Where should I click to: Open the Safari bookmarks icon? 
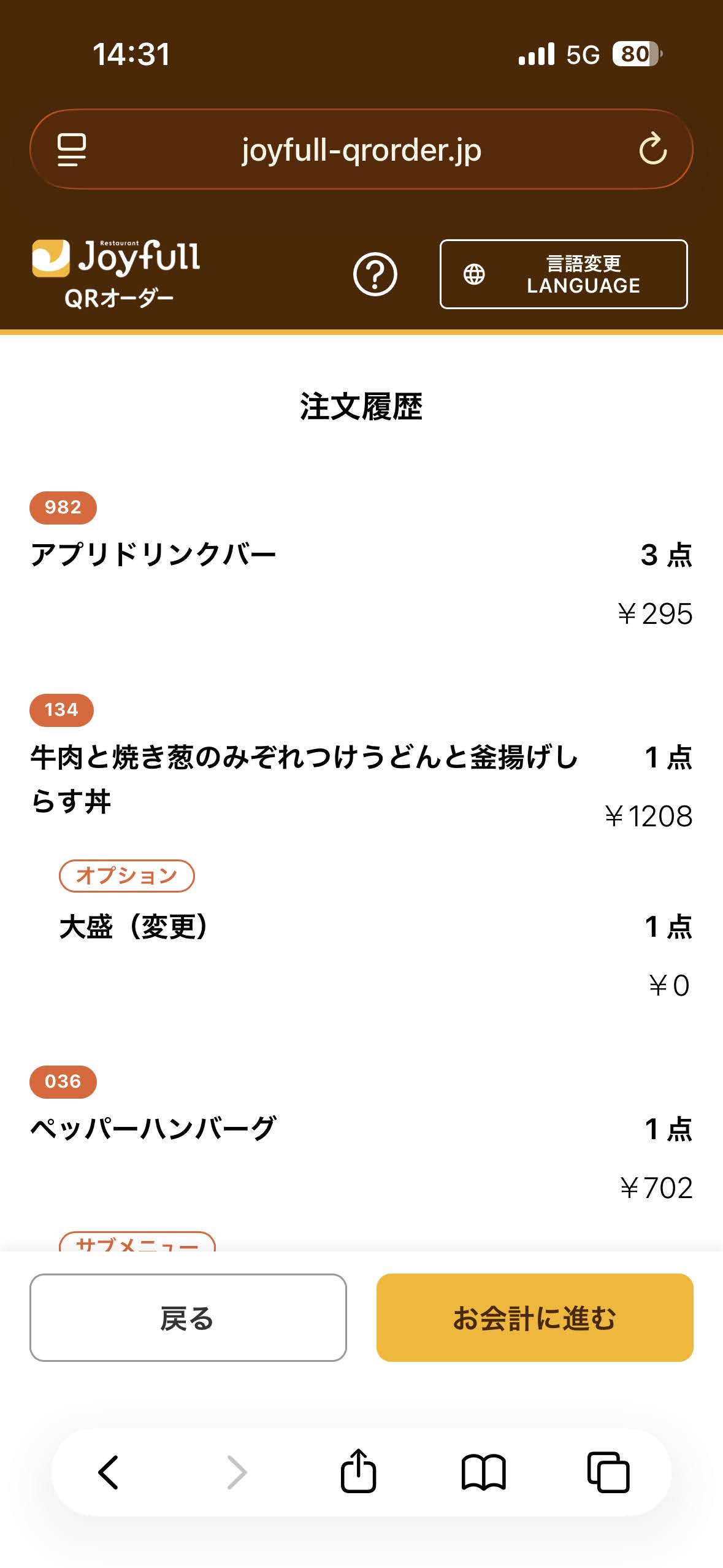click(483, 1472)
